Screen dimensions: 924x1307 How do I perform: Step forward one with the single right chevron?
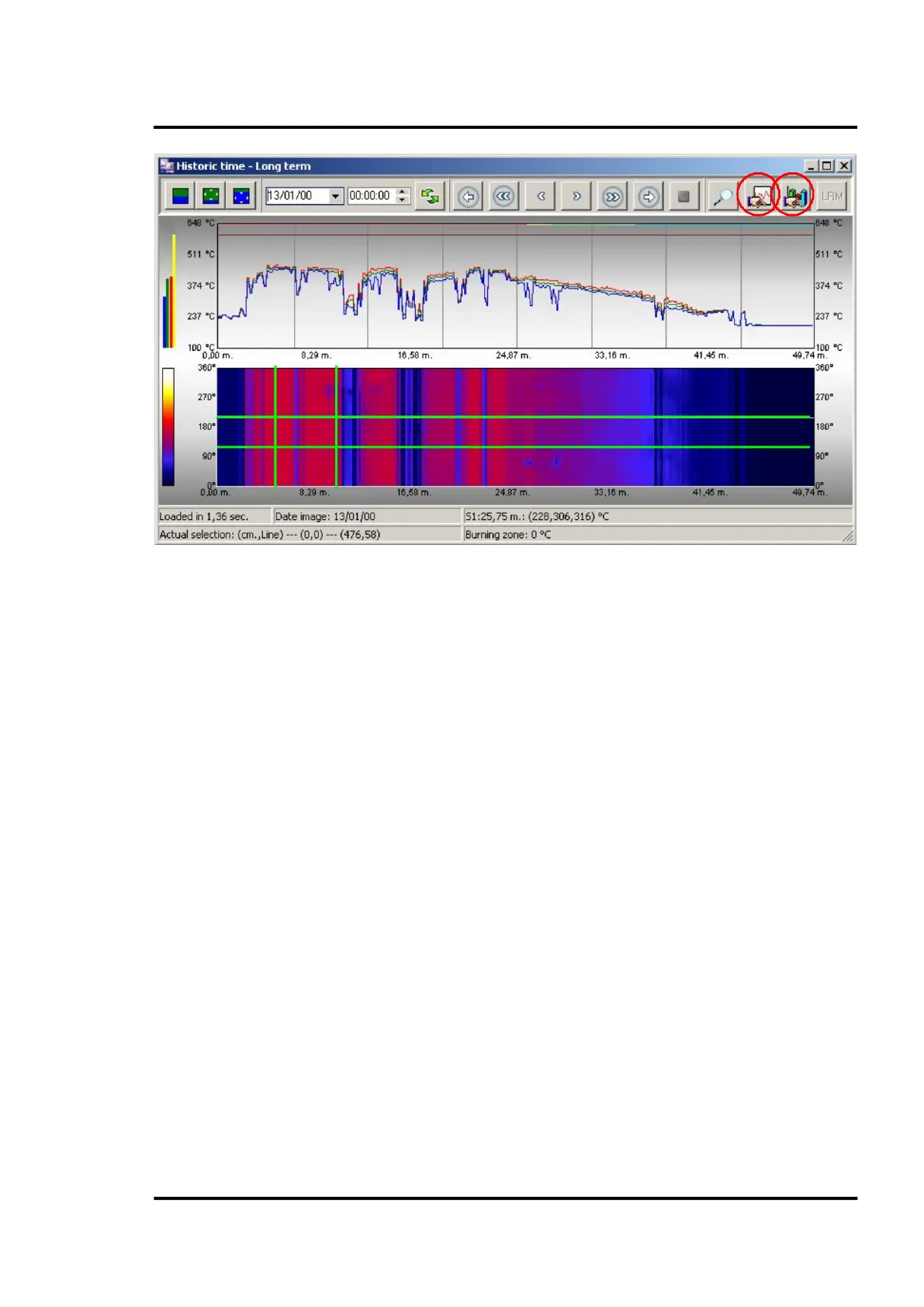click(x=576, y=196)
